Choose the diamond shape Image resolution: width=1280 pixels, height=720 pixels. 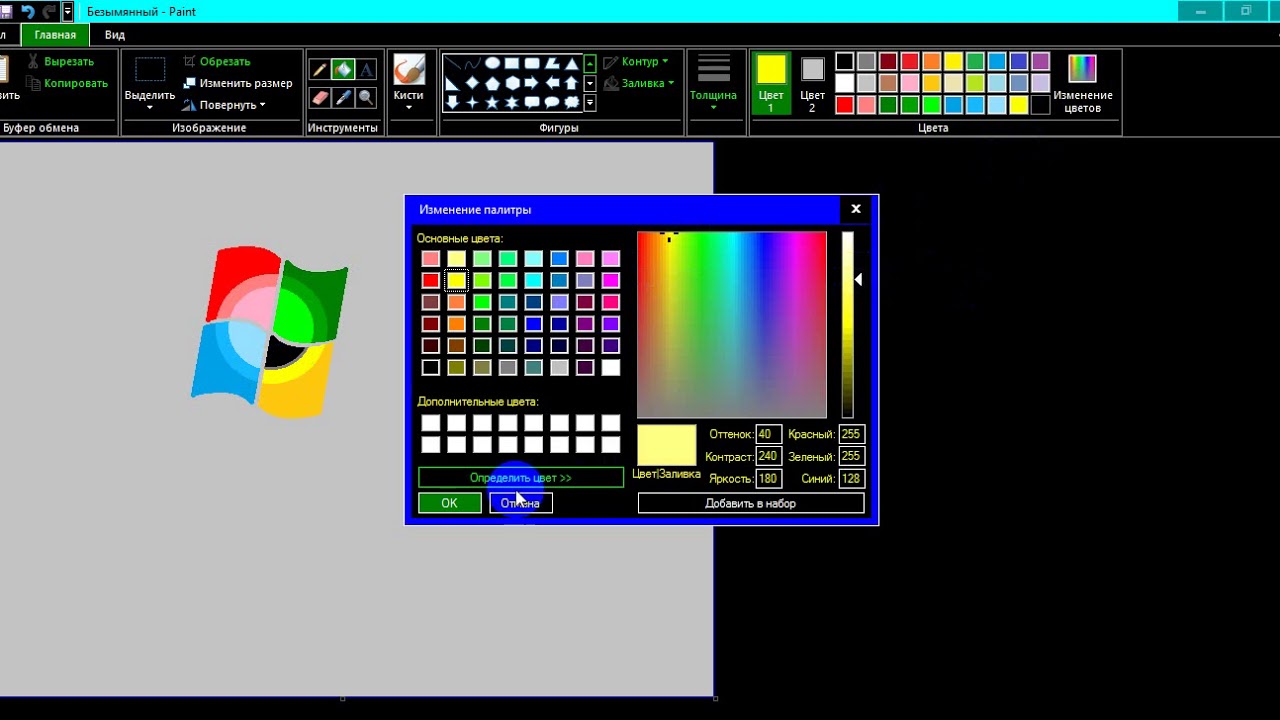(x=472, y=83)
